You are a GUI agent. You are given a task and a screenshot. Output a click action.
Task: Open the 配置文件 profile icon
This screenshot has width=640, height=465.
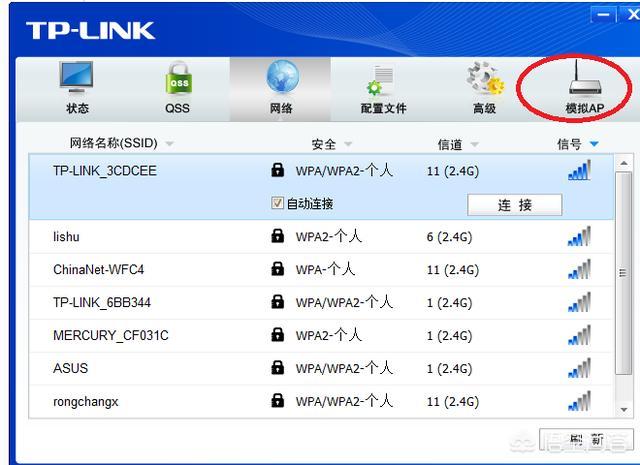[x=383, y=80]
